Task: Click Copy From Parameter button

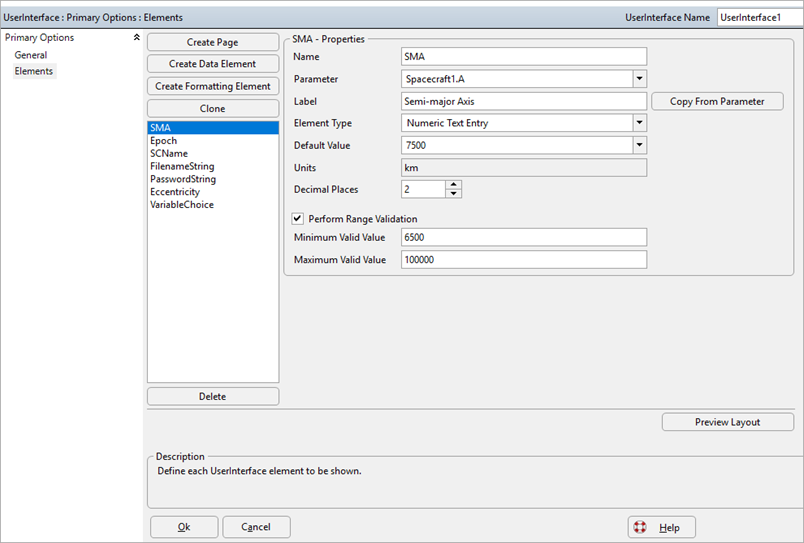Action: point(717,102)
